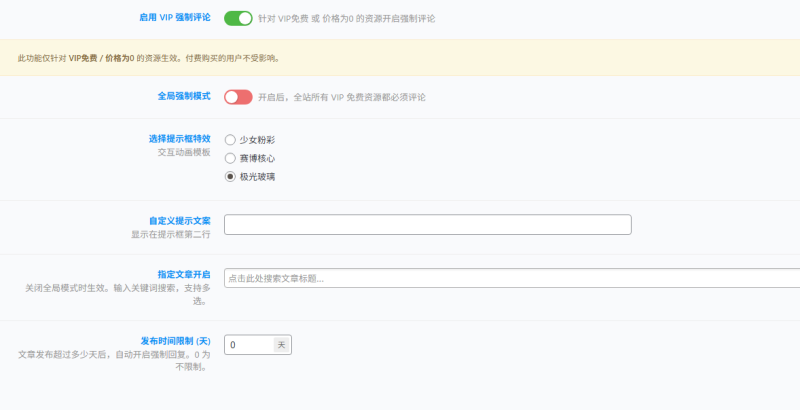This screenshot has height=410, width=800.
Task: Click the 交互动画模板 description text
Action: (x=184, y=153)
